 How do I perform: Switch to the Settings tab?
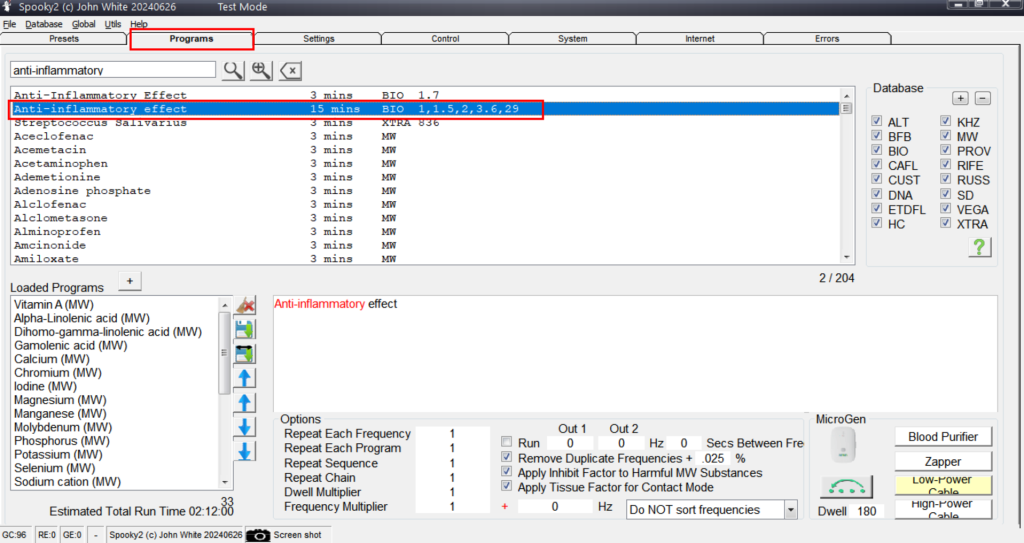click(x=318, y=39)
